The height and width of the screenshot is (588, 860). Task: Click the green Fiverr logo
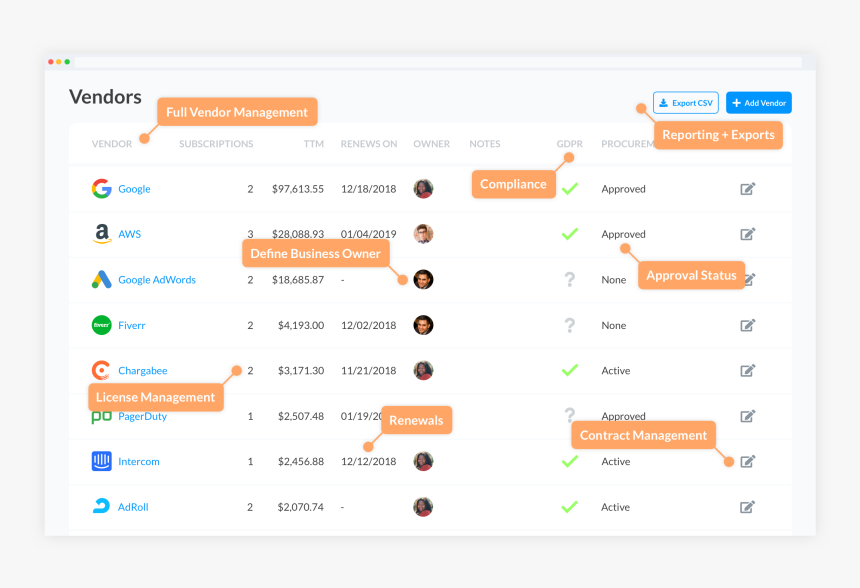click(101, 325)
